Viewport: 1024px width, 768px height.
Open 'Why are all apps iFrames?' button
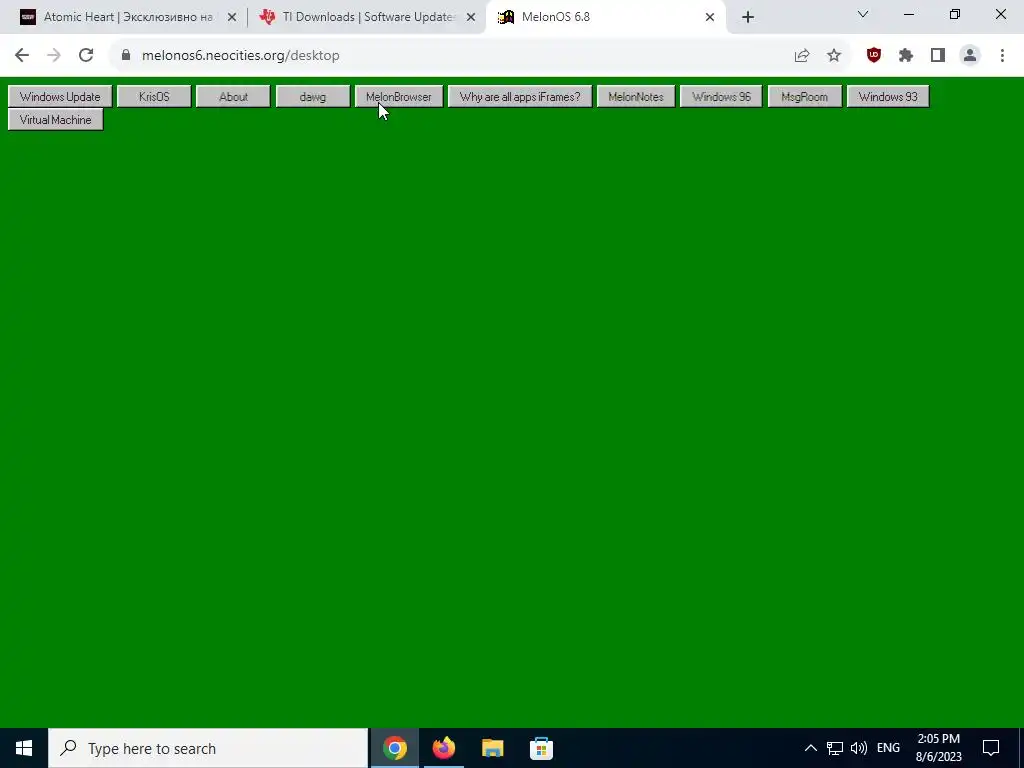[520, 97]
